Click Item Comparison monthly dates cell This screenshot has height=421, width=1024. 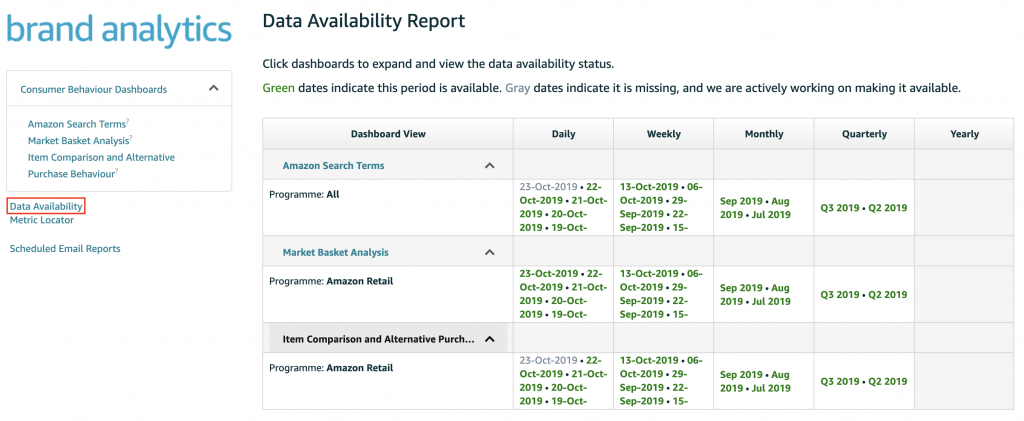click(764, 381)
